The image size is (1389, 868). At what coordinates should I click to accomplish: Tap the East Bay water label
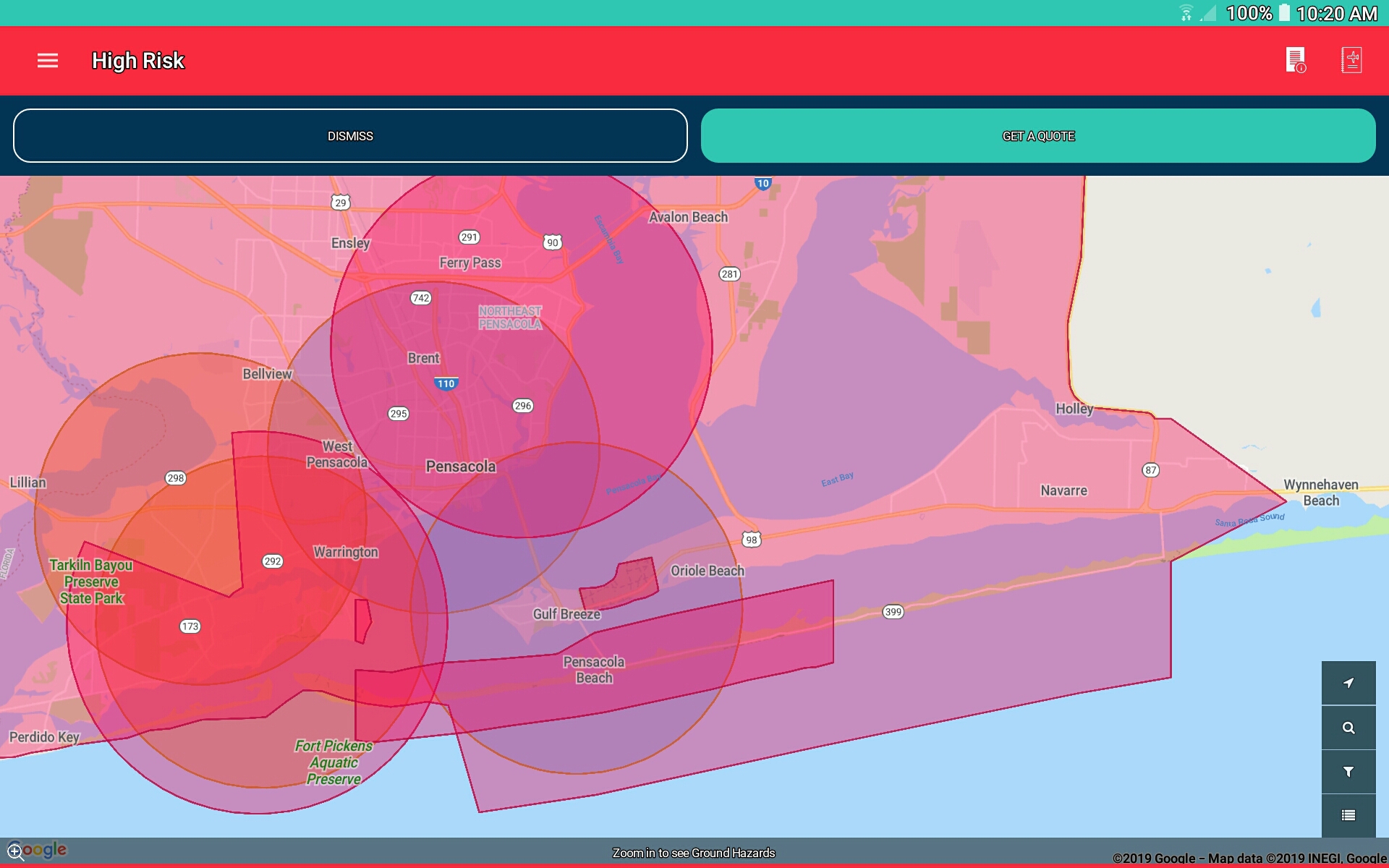tap(838, 480)
